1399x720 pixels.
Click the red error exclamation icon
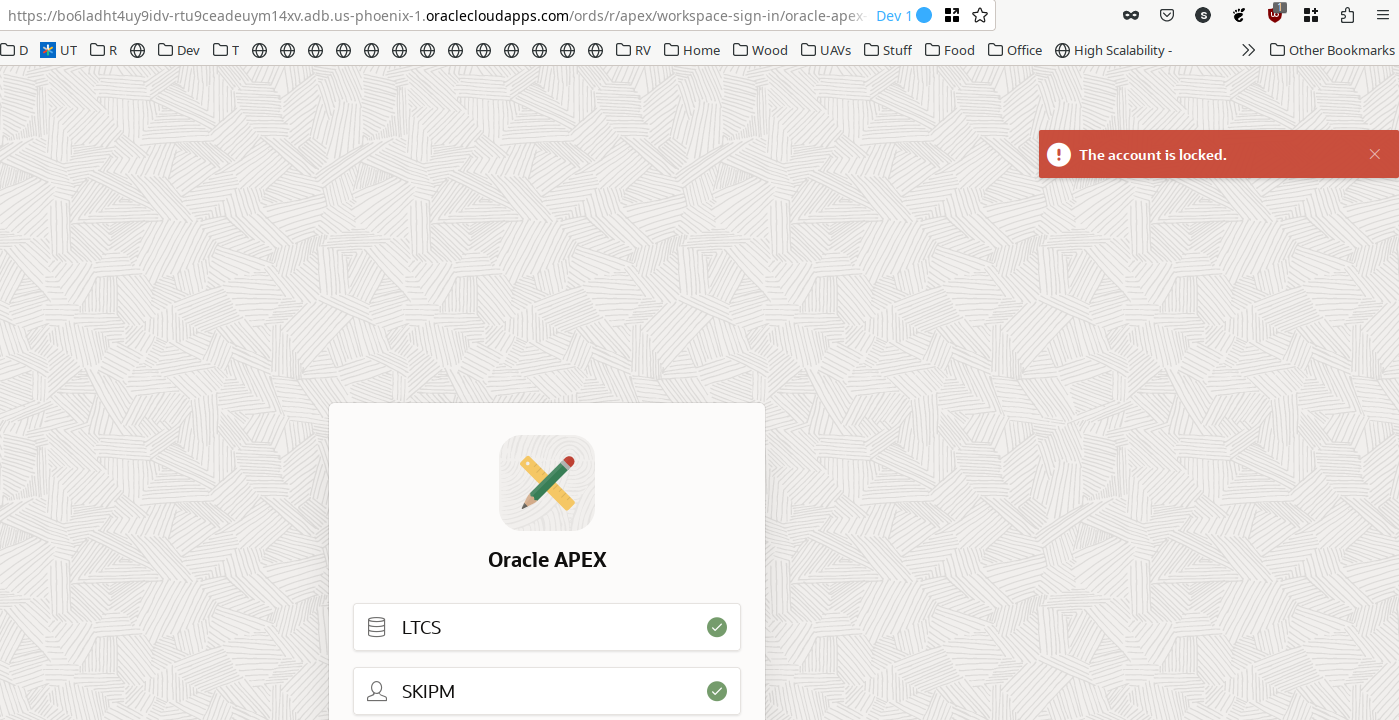[1059, 154]
